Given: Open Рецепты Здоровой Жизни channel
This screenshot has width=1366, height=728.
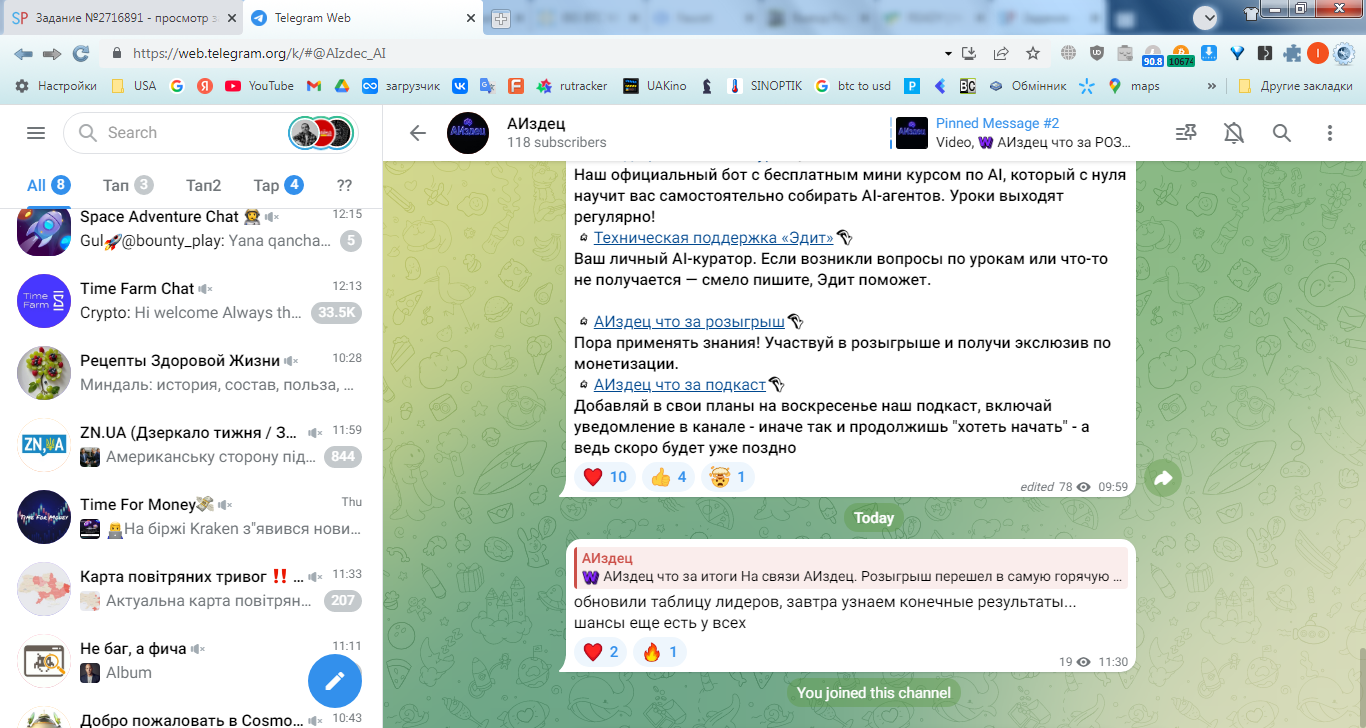Looking at the screenshot, I should (191, 373).
